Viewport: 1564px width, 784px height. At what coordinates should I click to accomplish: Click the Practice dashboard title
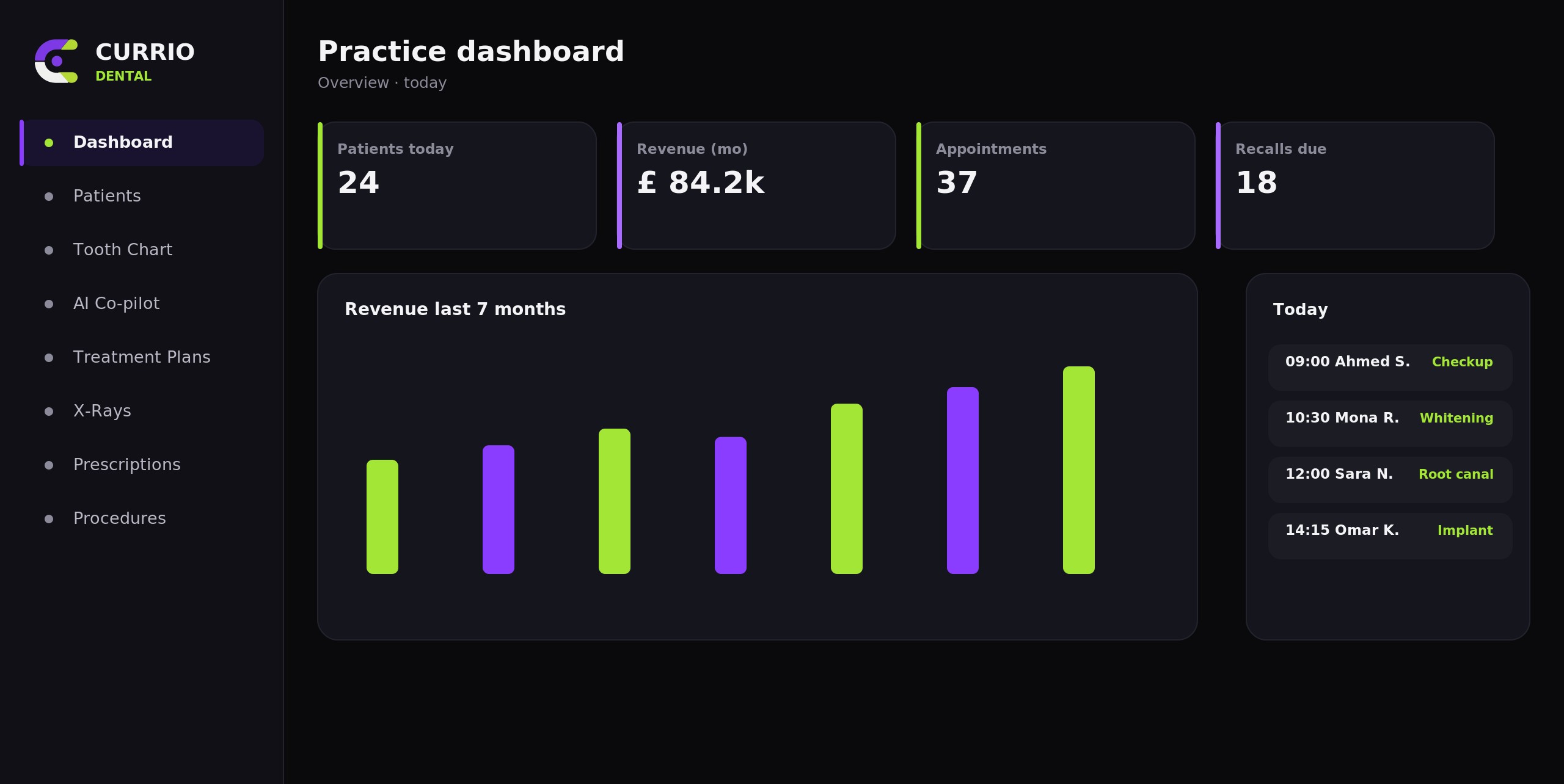pos(471,51)
